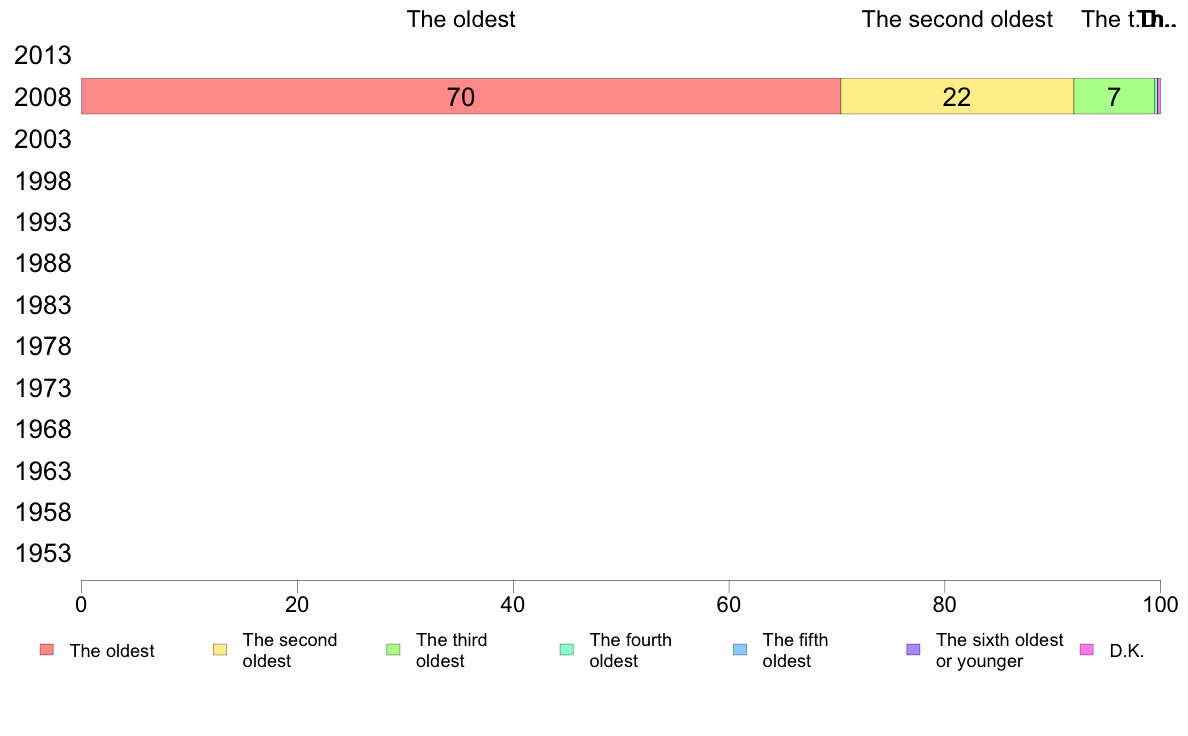Screen dimensions: 1188x736
Task: Select the 2008 year label
Action: (x=43, y=97)
